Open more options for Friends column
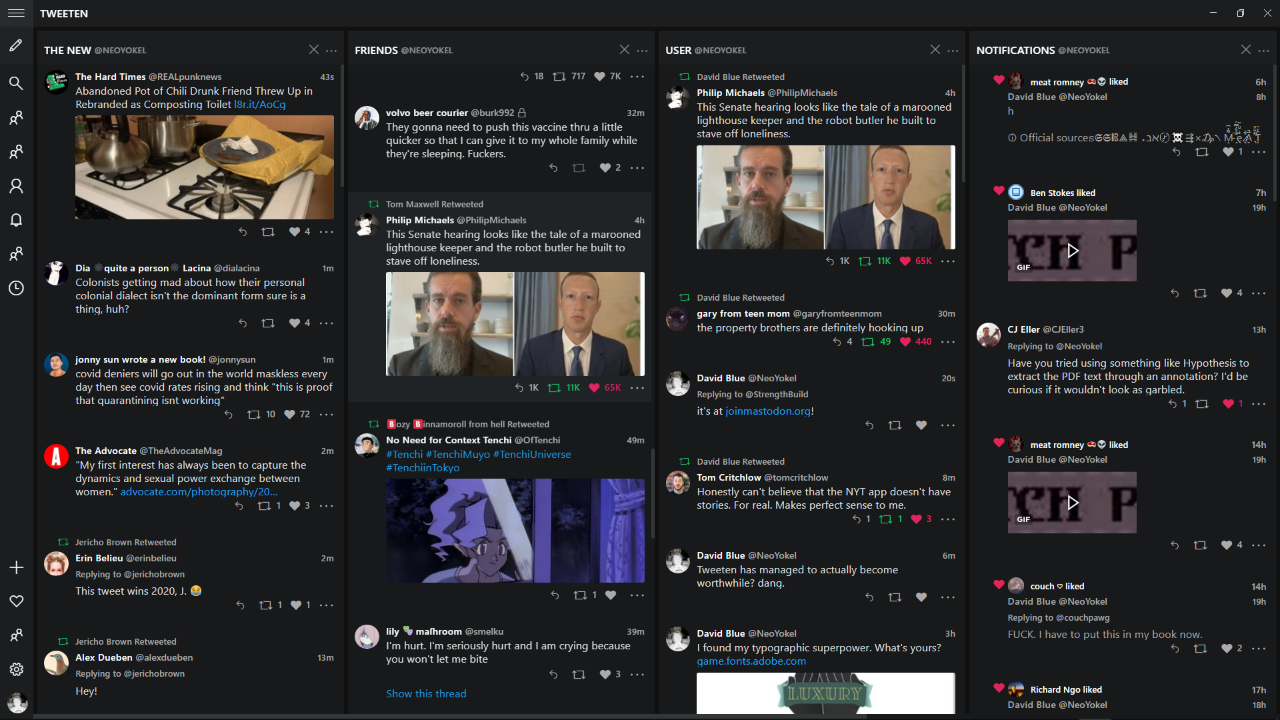This screenshot has height=720, width=1280. pyautogui.click(x=643, y=50)
